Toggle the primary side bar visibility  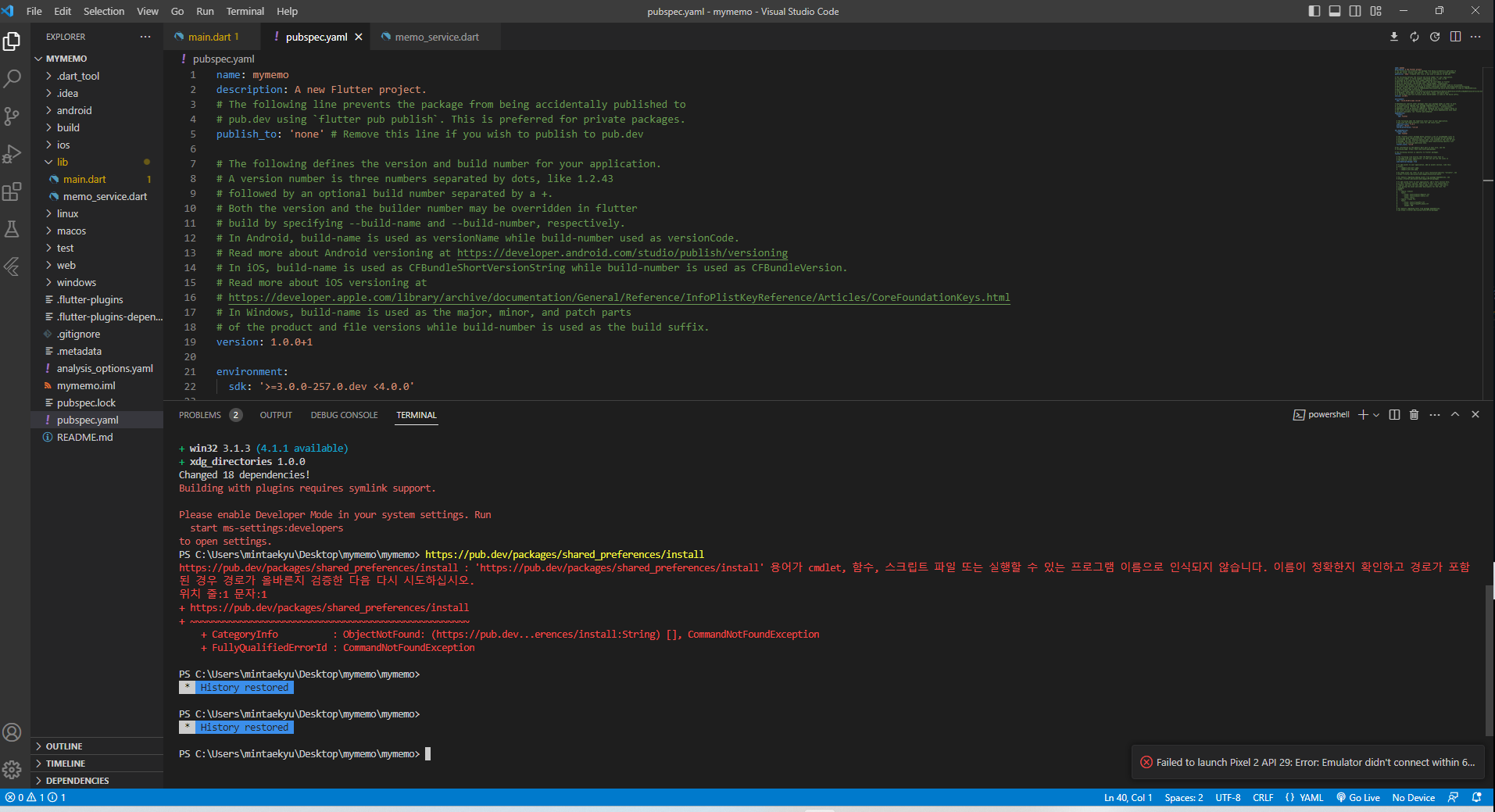(x=1314, y=11)
